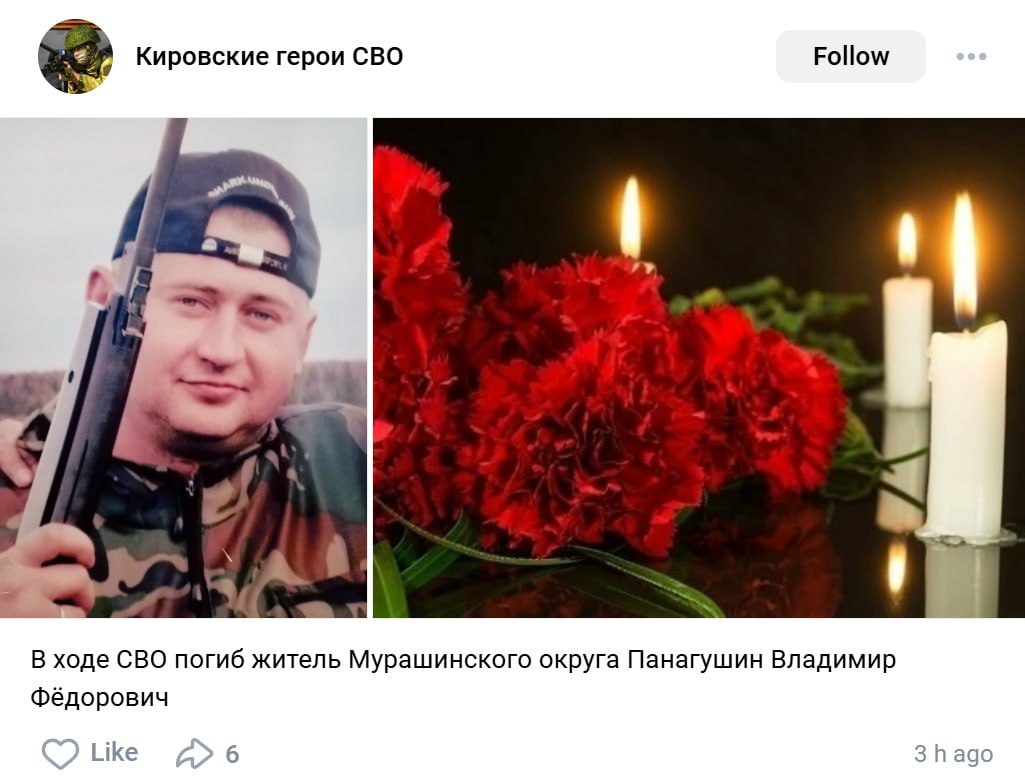1025x780 pixels.
Task: Open the three-dot more options menu
Action: point(971,56)
